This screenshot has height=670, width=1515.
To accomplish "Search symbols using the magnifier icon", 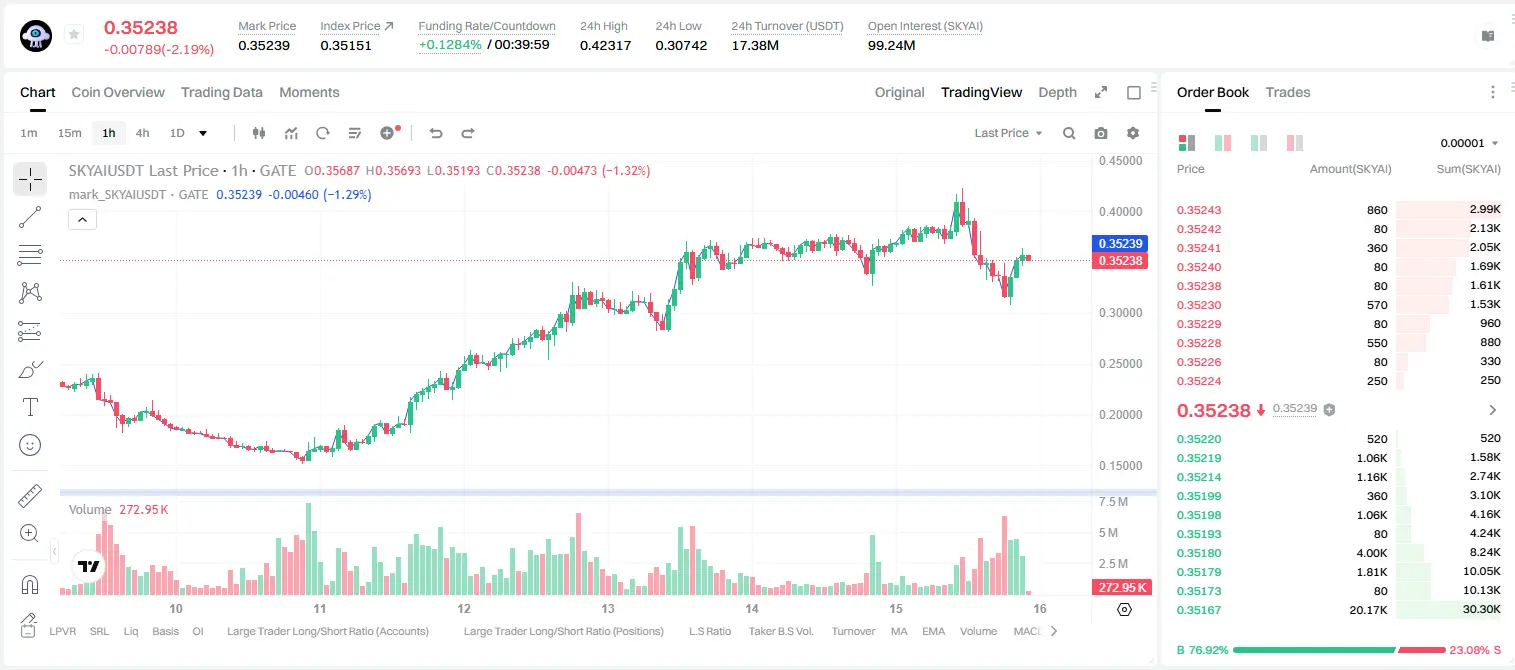I will click(x=1069, y=133).
